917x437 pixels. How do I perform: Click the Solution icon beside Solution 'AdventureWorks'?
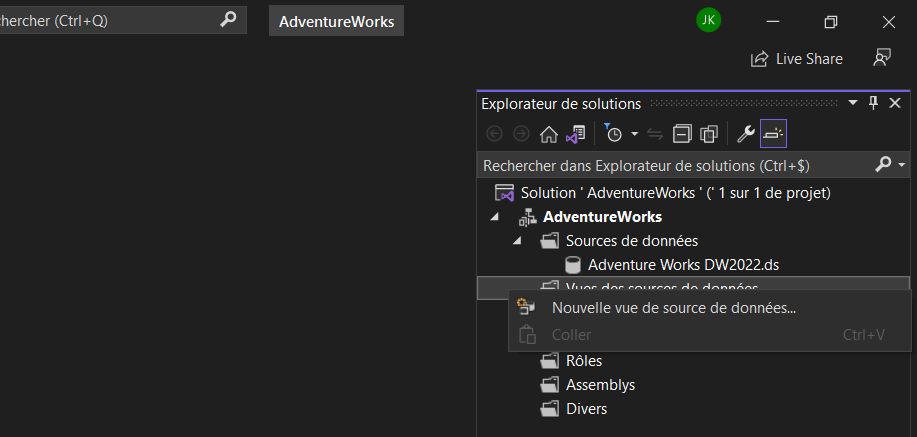click(505, 192)
